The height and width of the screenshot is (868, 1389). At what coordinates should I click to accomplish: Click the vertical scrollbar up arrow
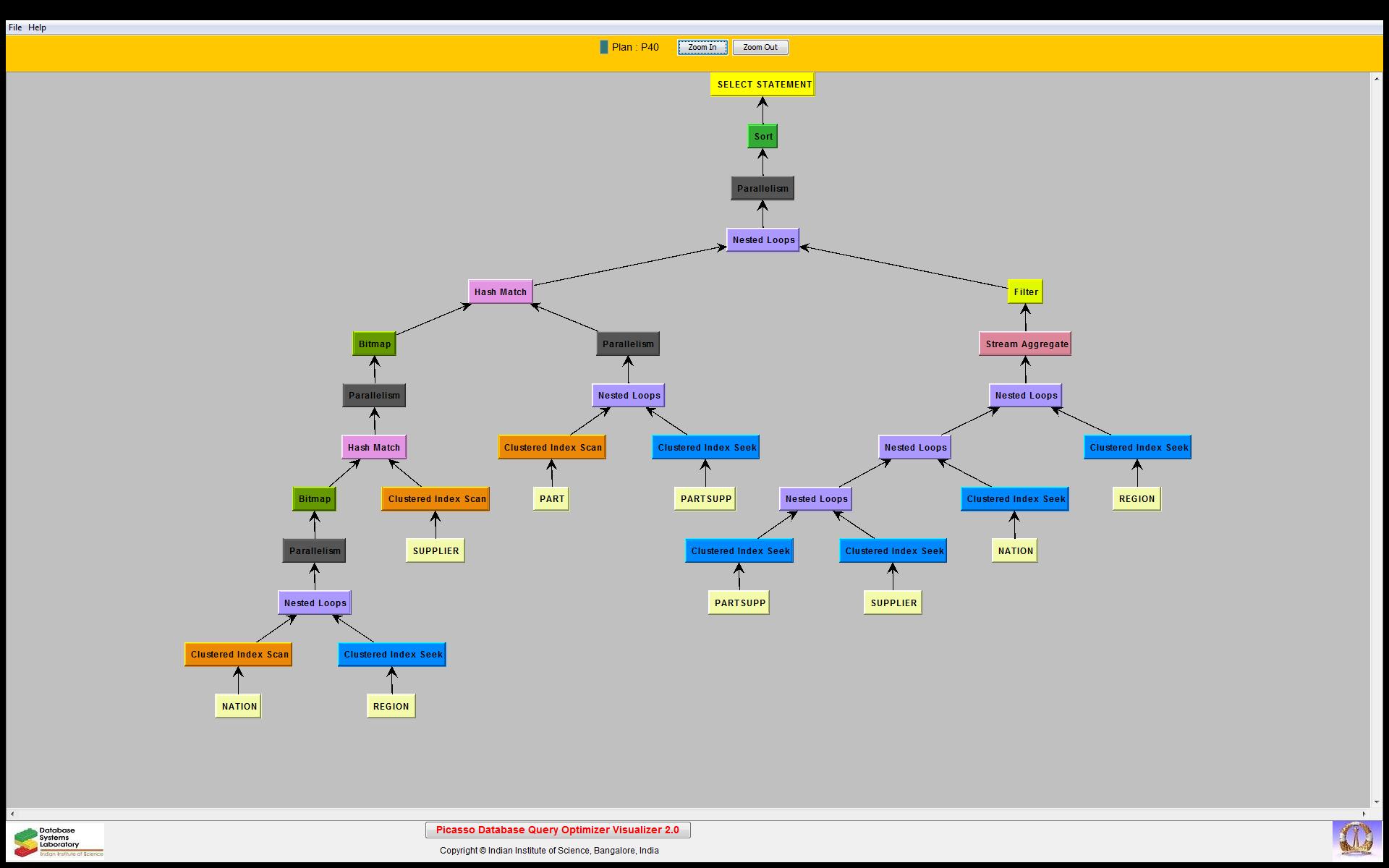pyautogui.click(x=1376, y=78)
